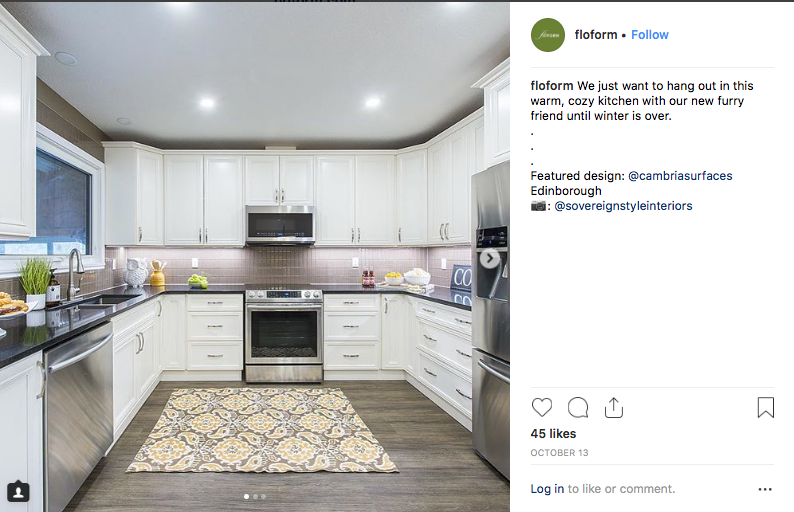Visit the @sovereignstyleinteriors profile
The height and width of the screenshot is (512, 794).
pos(623,206)
